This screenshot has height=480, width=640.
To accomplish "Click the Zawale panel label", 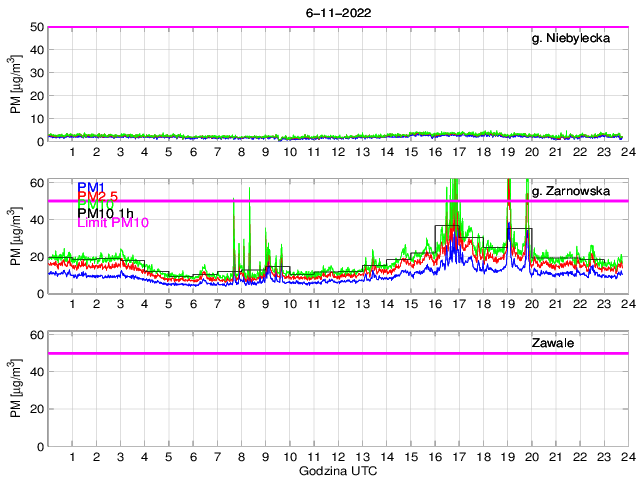I will (552, 343).
